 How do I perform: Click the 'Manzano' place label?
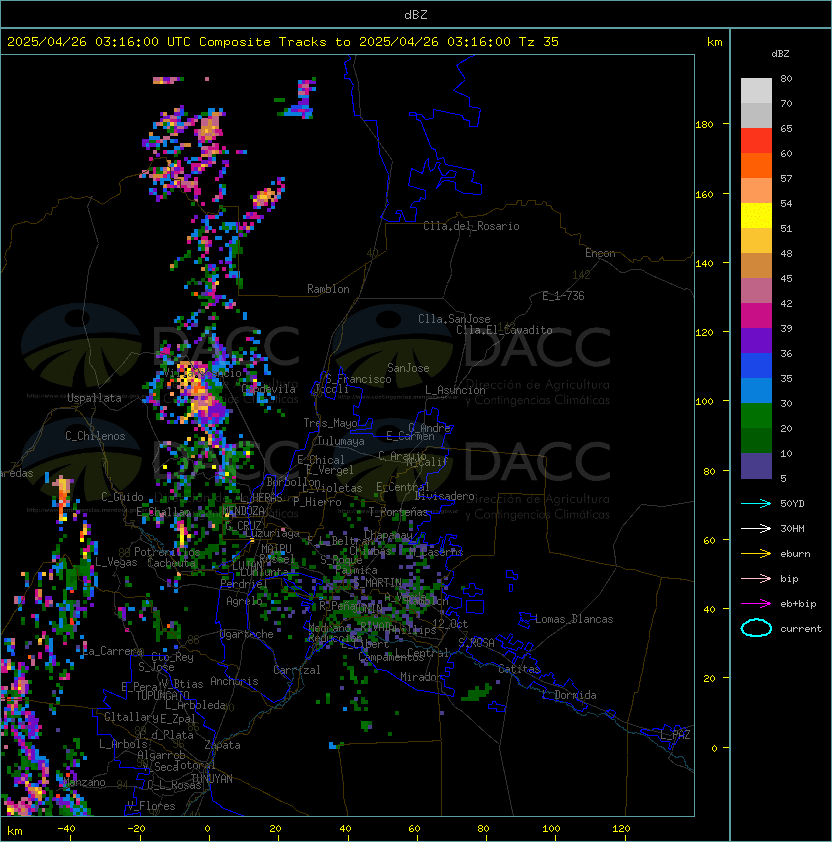tap(84, 782)
